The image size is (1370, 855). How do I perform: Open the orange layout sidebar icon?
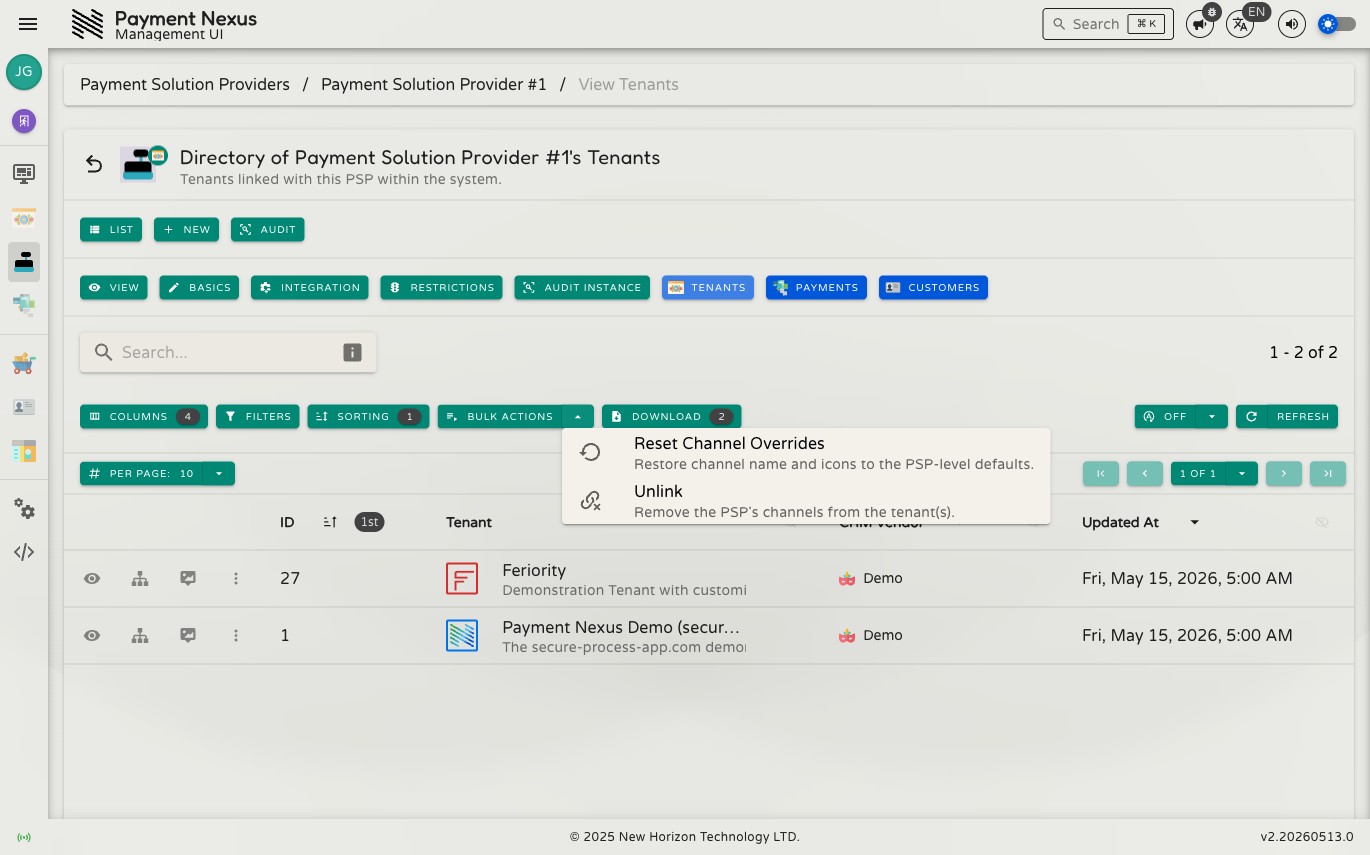click(x=24, y=451)
